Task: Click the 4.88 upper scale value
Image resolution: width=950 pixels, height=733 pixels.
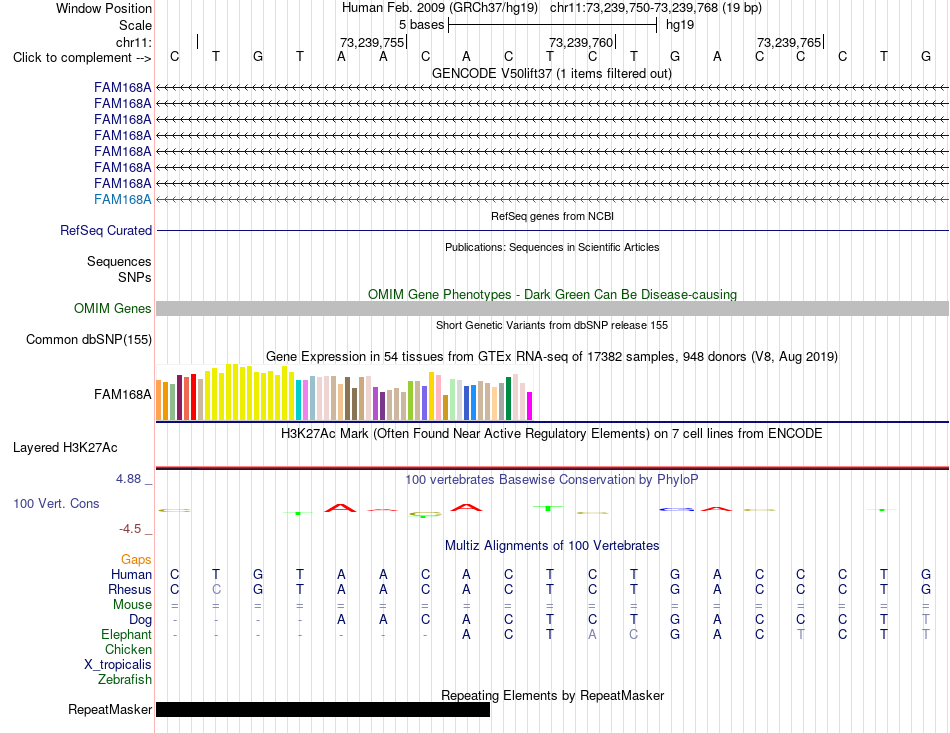Action: (128, 479)
